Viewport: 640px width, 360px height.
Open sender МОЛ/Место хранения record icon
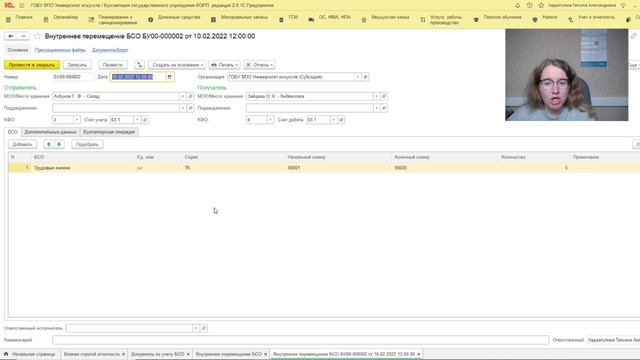(x=190, y=96)
